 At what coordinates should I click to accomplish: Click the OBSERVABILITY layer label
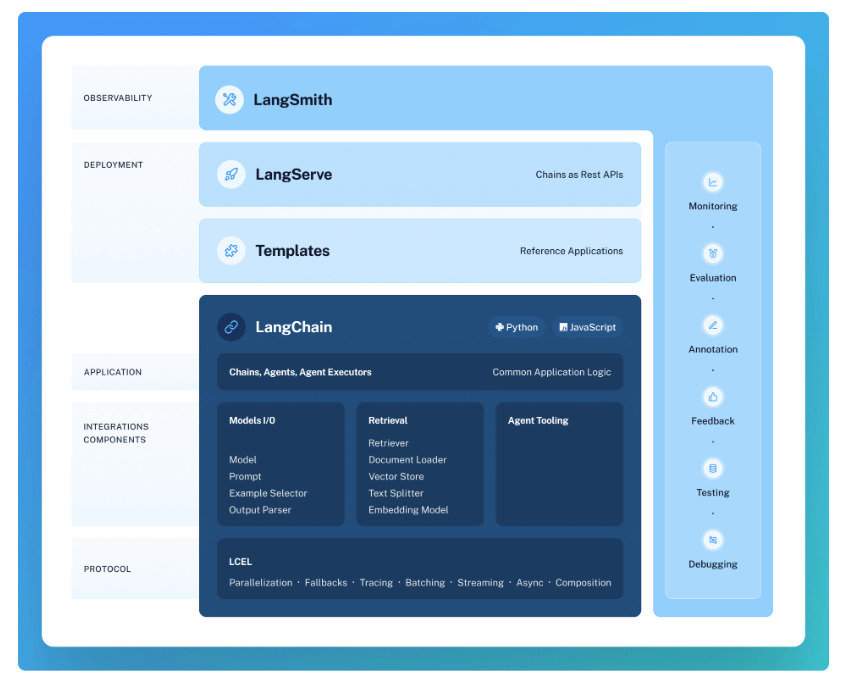tap(118, 98)
